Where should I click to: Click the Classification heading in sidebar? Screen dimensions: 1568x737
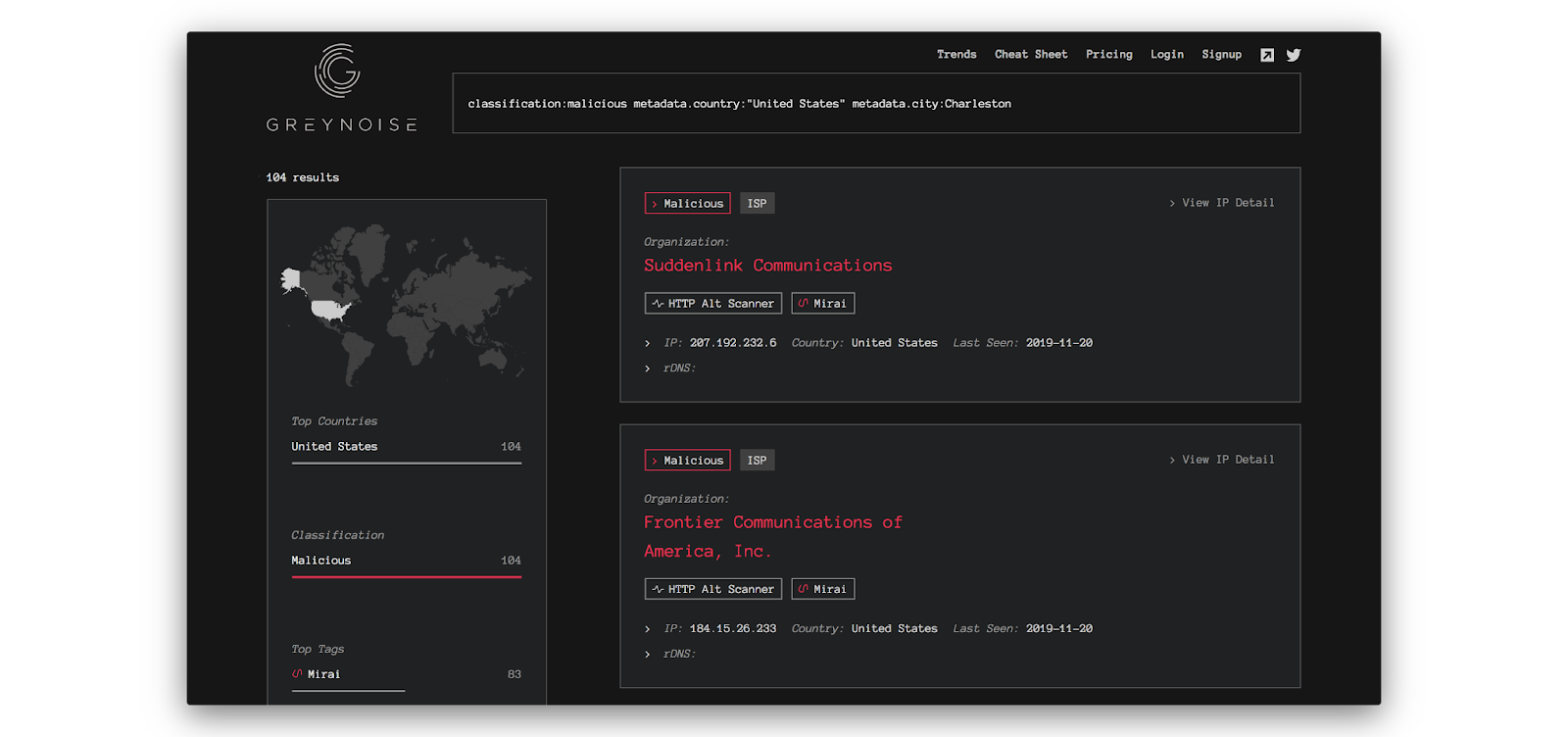coord(337,535)
